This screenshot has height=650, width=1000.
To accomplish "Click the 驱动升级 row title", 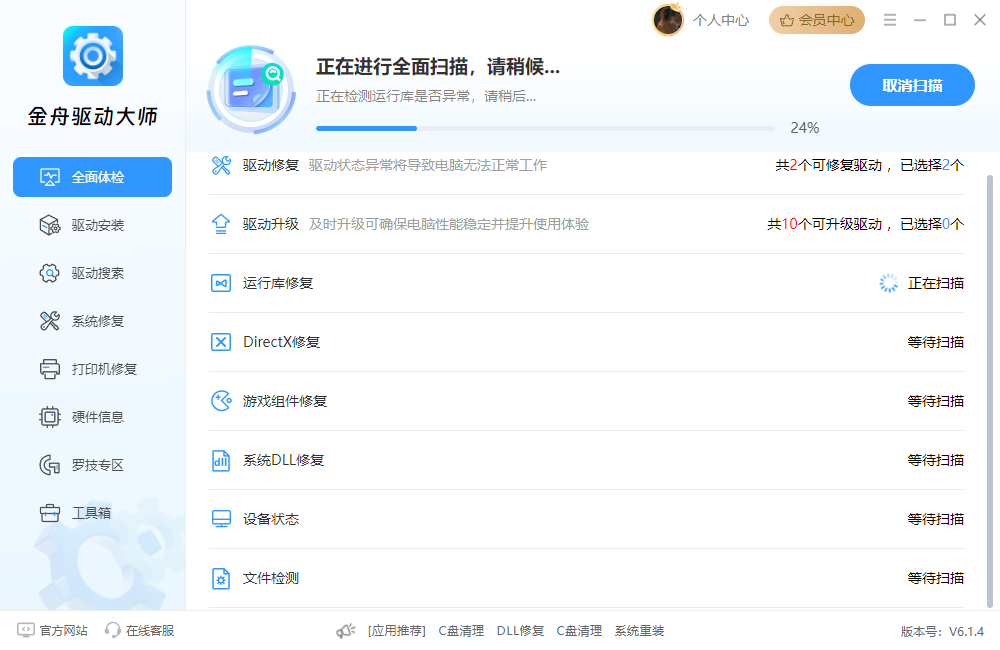I will pyautogui.click(x=270, y=224).
